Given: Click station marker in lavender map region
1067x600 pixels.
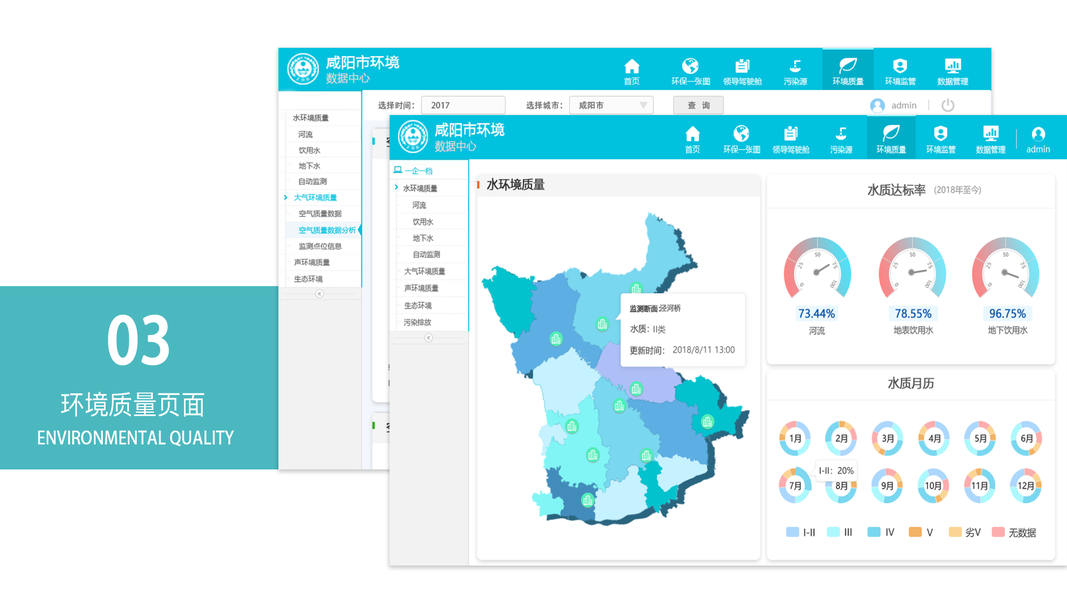Looking at the screenshot, I should [x=636, y=389].
